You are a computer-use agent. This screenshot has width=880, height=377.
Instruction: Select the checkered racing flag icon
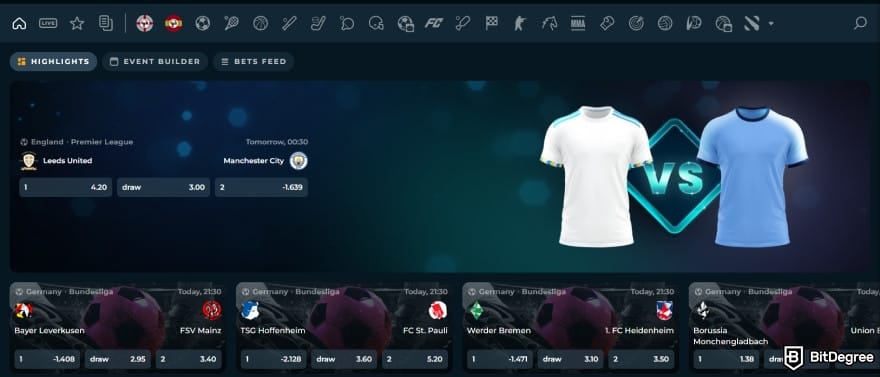(492, 24)
